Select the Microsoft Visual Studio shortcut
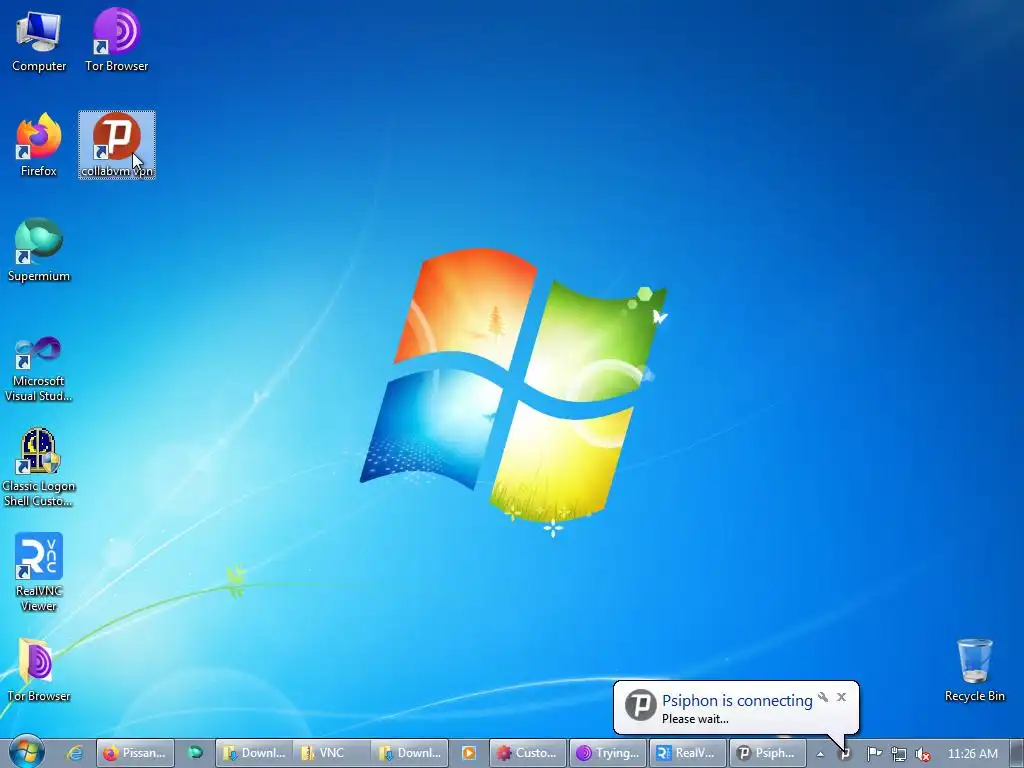The height and width of the screenshot is (768, 1024). coord(39,370)
